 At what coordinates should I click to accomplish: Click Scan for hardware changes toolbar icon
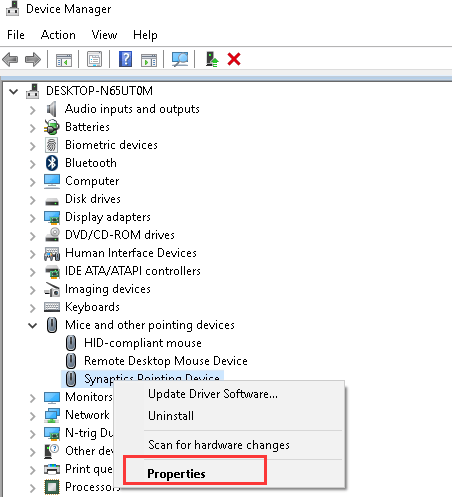180,59
